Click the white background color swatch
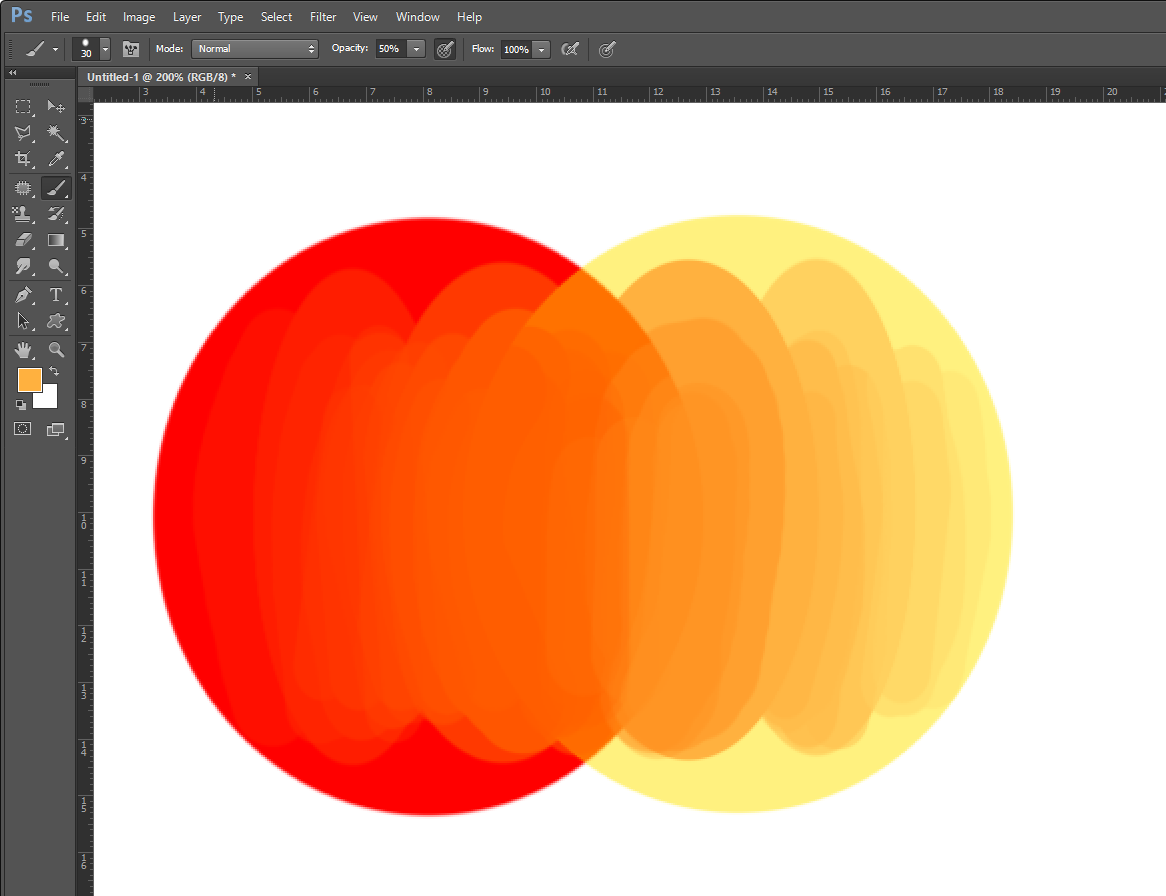The height and width of the screenshot is (896, 1166). 49,399
